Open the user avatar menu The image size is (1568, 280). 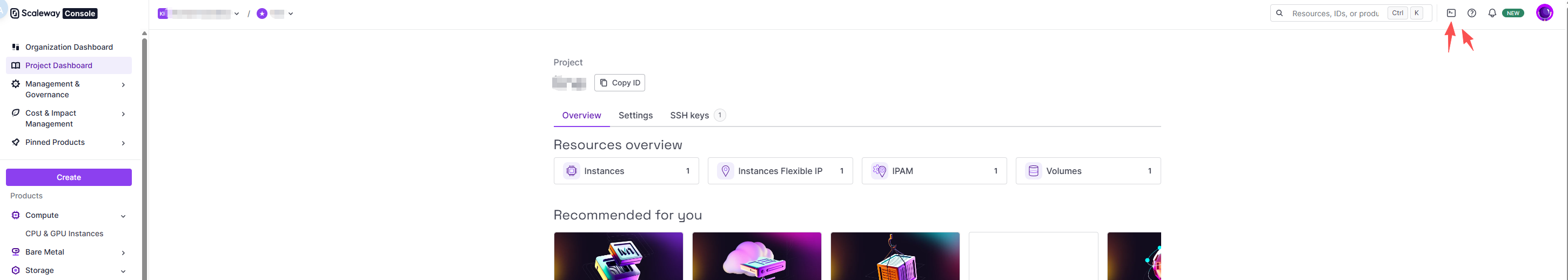pyautogui.click(x=1544, y=13)
